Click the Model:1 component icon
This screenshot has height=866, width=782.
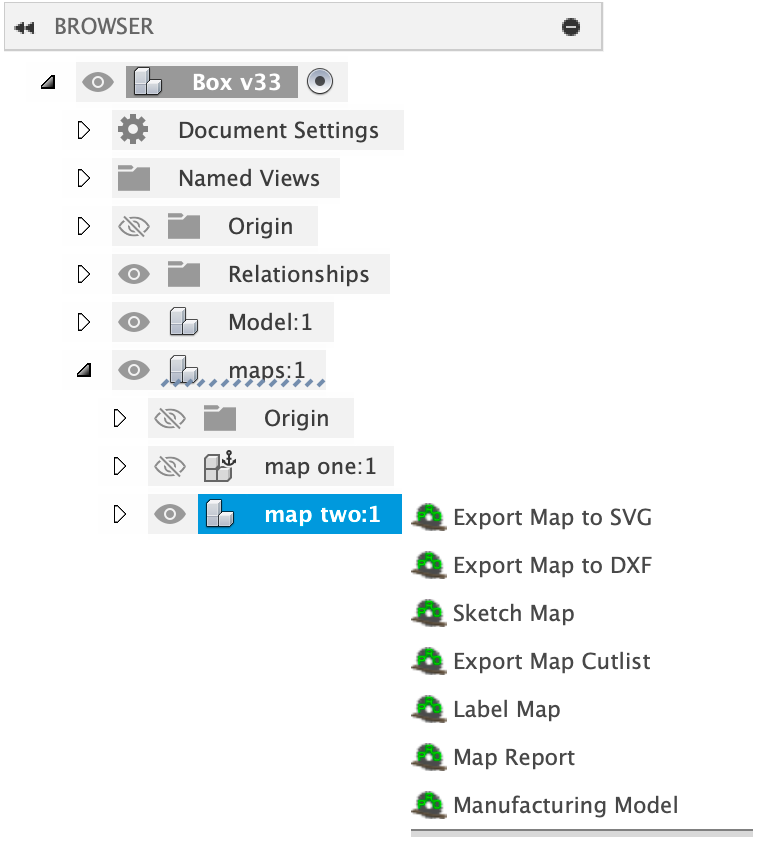pyautogui.click(x=183, y=323)
